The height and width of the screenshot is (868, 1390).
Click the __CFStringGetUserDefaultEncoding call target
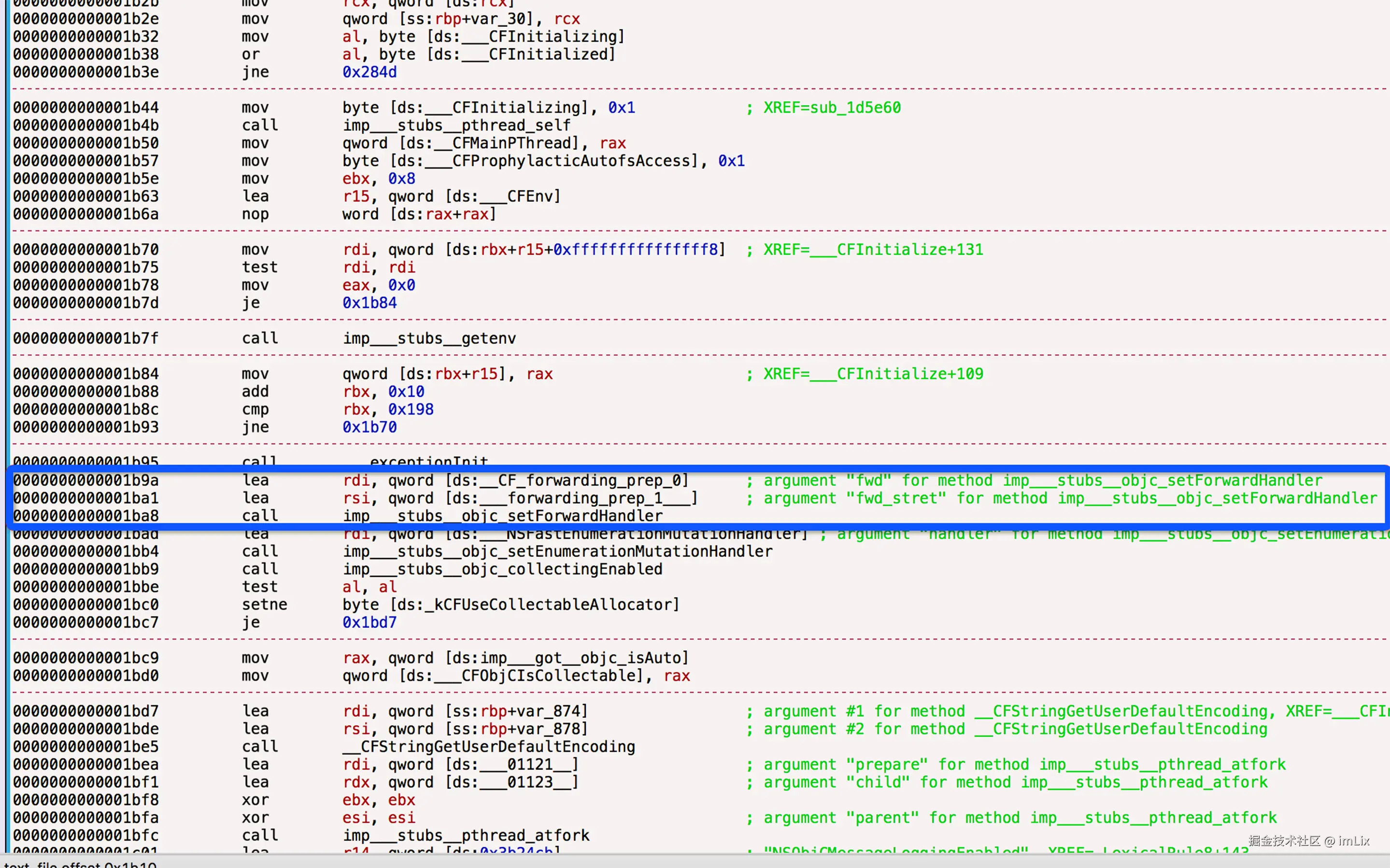click(x=489, y=747)
